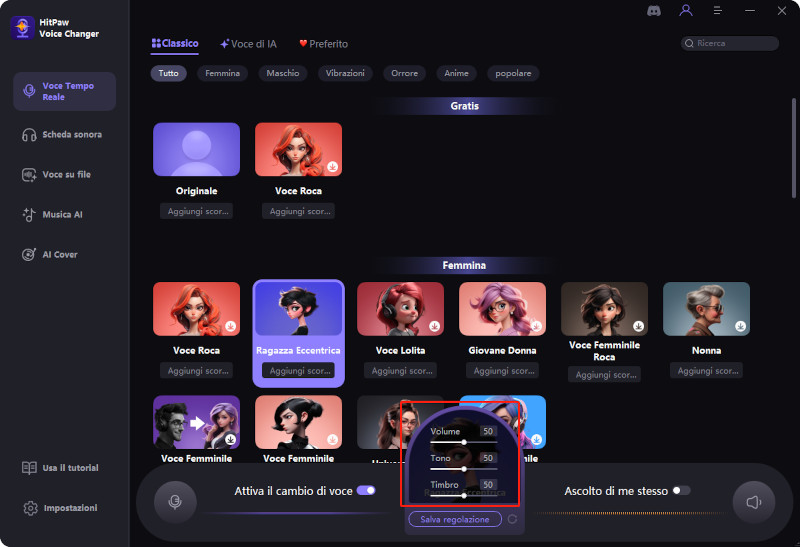
Task: Click the Tono value field 50
Action: [x=488, y=458]
